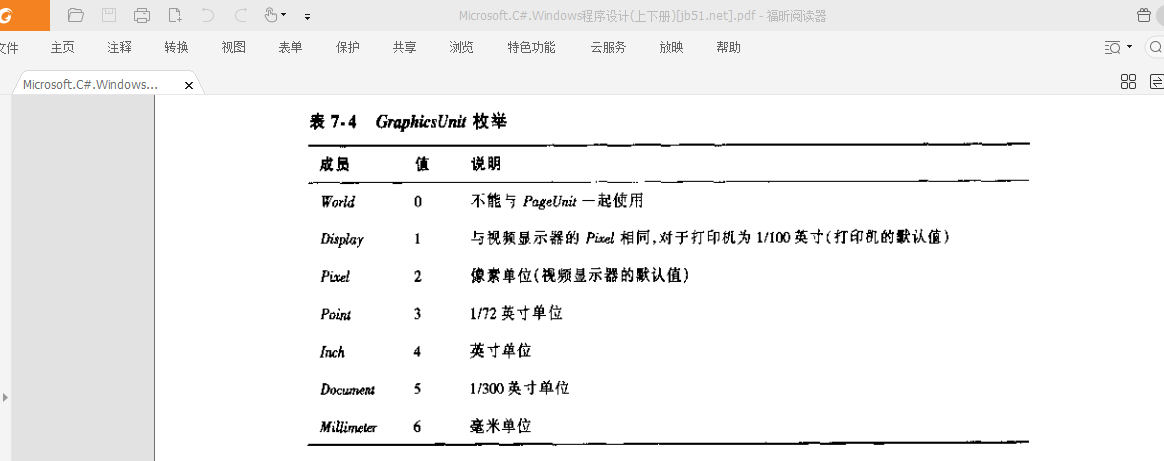Open the 云服务 ribbon tab
1164x461 pixels.
pos(608,48)
